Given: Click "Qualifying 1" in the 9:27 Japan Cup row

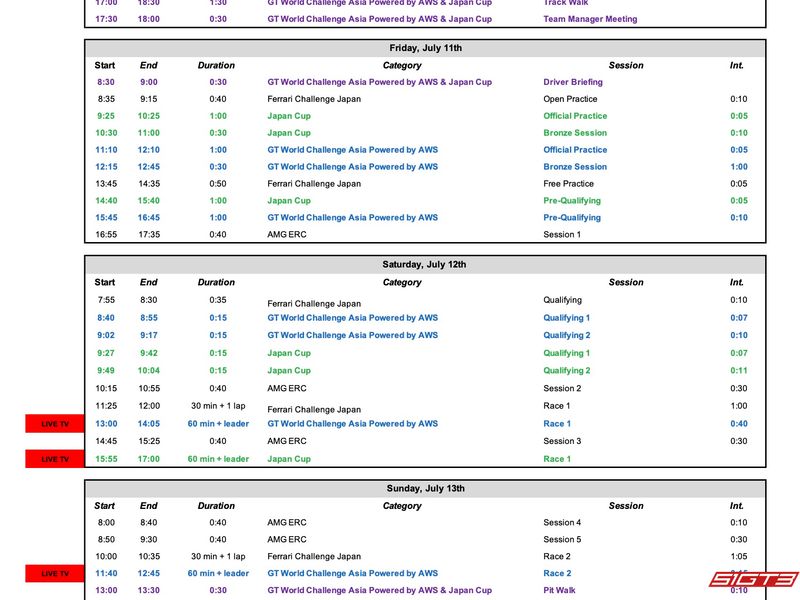Looking at the screenshot, I should pyautogui.click(x=566, y=353).
